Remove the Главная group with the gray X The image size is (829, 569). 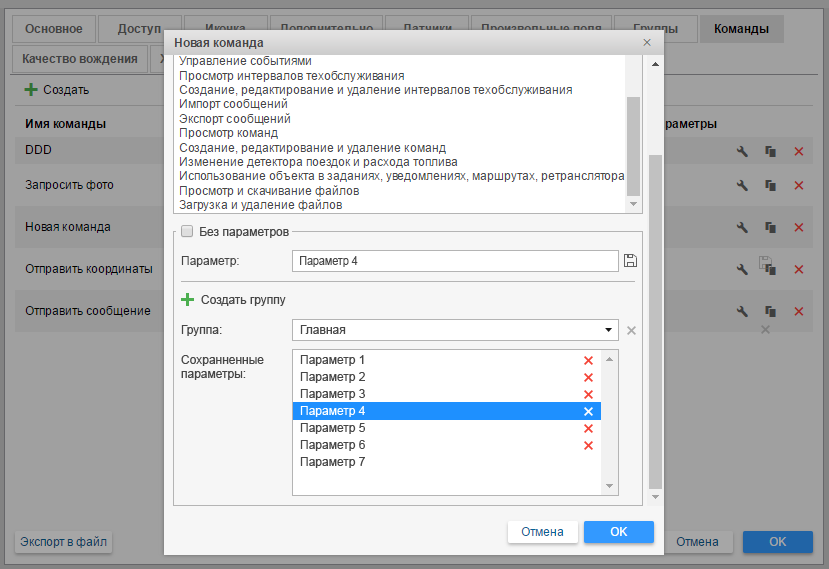[630, 330]
